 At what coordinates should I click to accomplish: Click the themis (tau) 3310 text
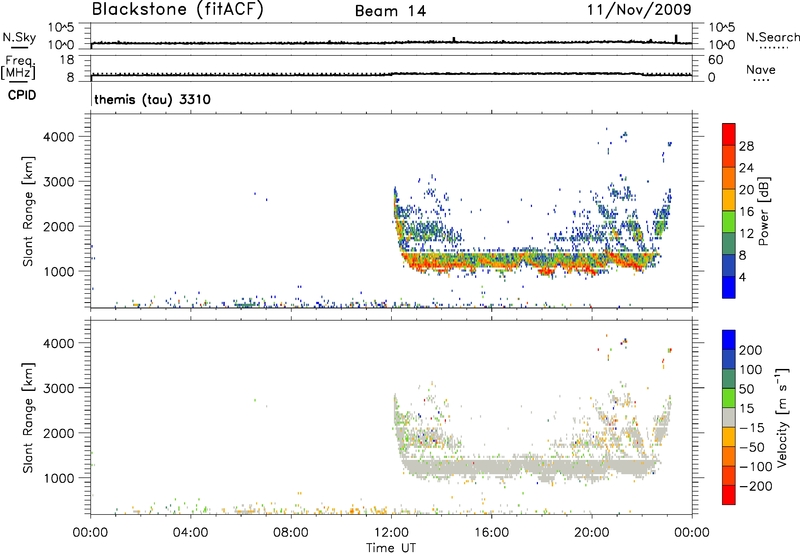153,99
